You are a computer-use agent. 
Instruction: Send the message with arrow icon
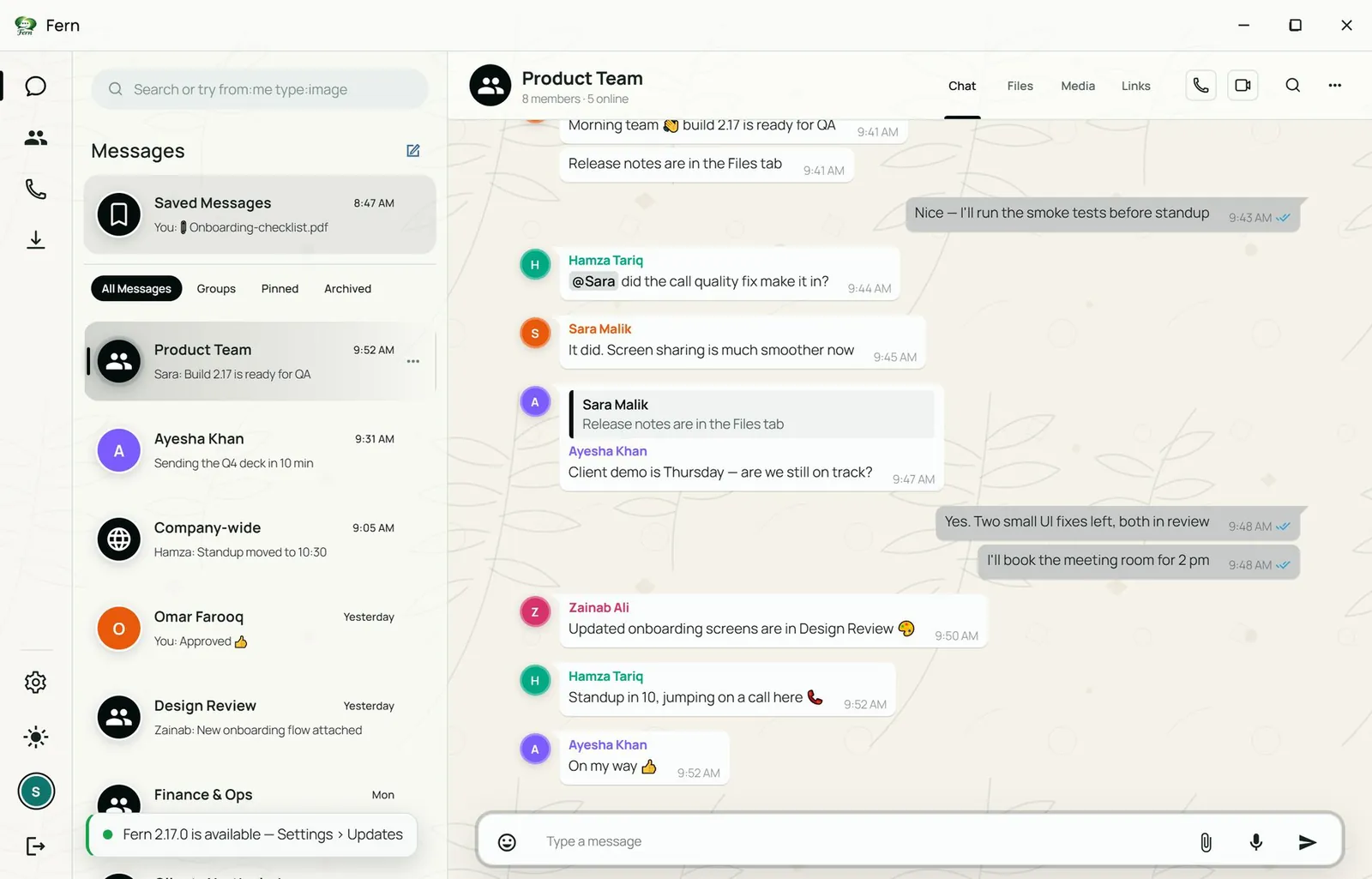(1307, 842)
